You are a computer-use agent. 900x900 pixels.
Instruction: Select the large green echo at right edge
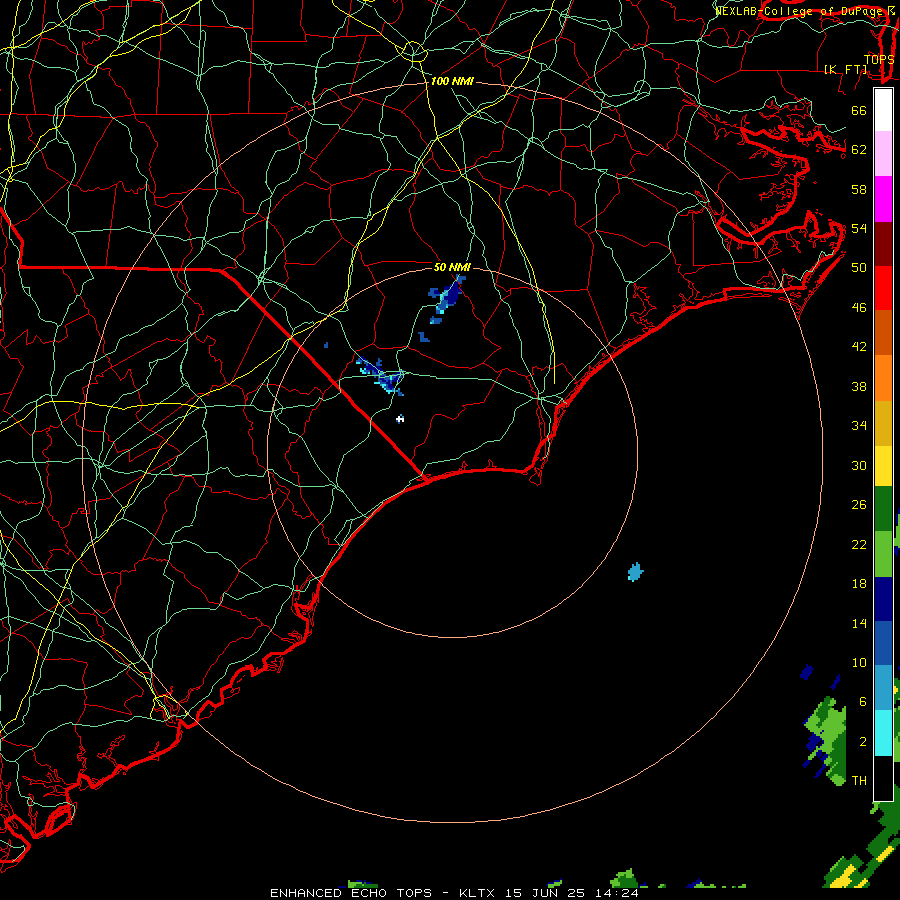[827, 740]
